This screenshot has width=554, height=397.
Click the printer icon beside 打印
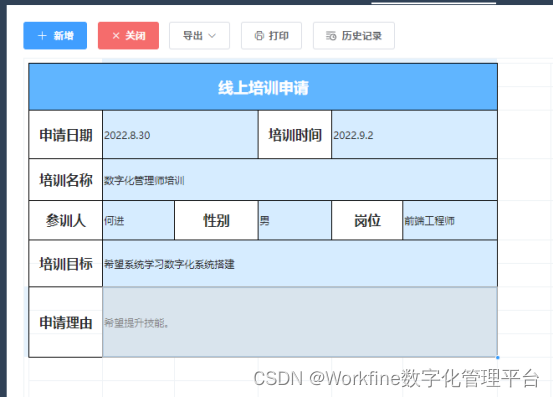click(x=259, y=36)
